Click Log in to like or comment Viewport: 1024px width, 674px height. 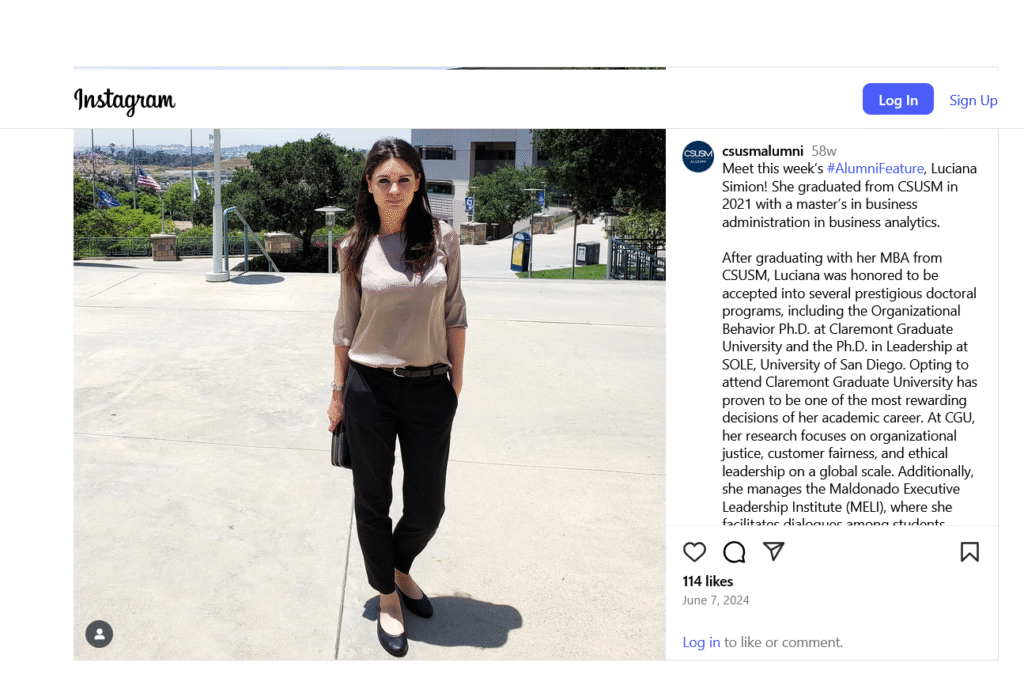[701, 642]
